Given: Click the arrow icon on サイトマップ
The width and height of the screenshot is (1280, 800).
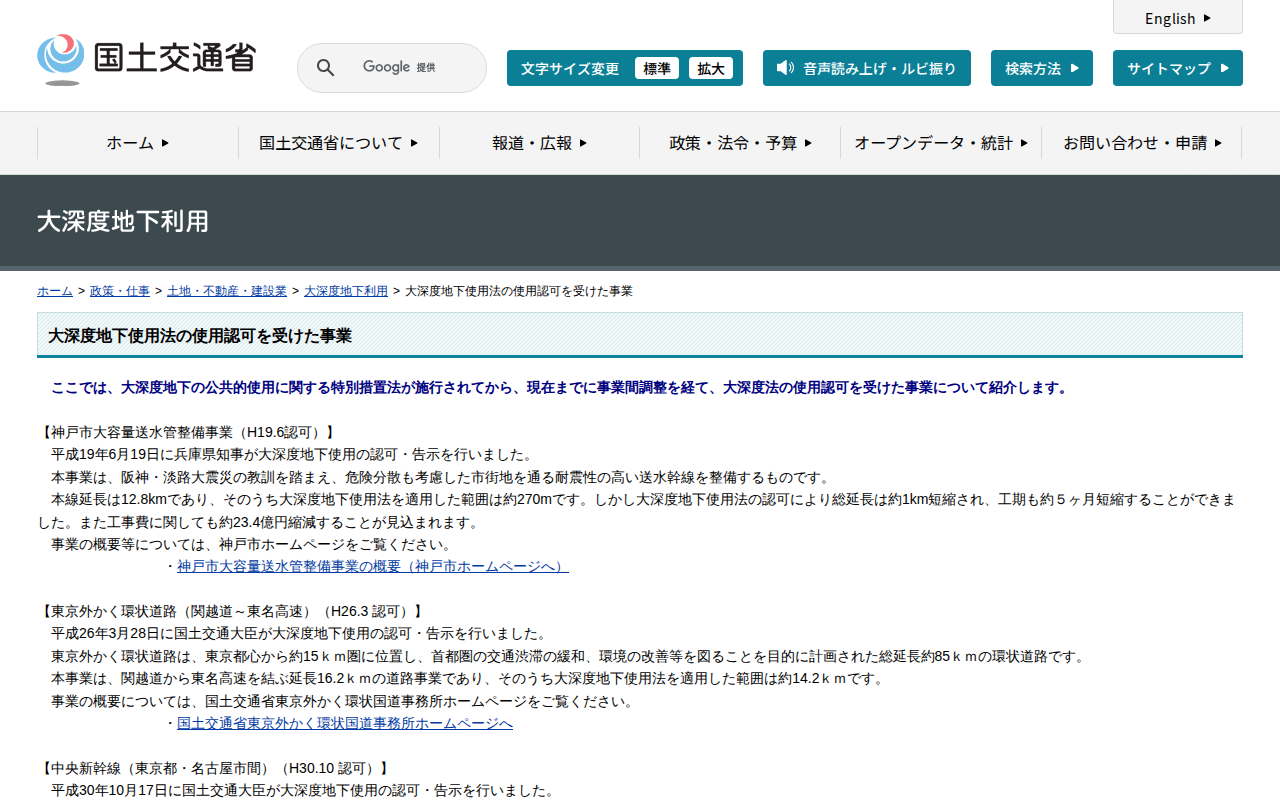Looking at the screenshot, I should (x=1224, y=68).
